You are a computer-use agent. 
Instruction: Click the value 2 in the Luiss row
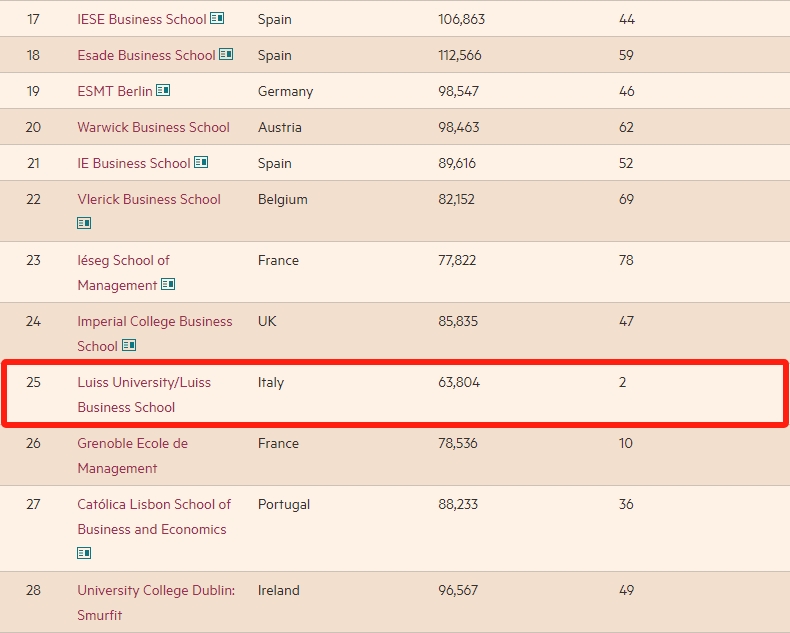point(623,382)
